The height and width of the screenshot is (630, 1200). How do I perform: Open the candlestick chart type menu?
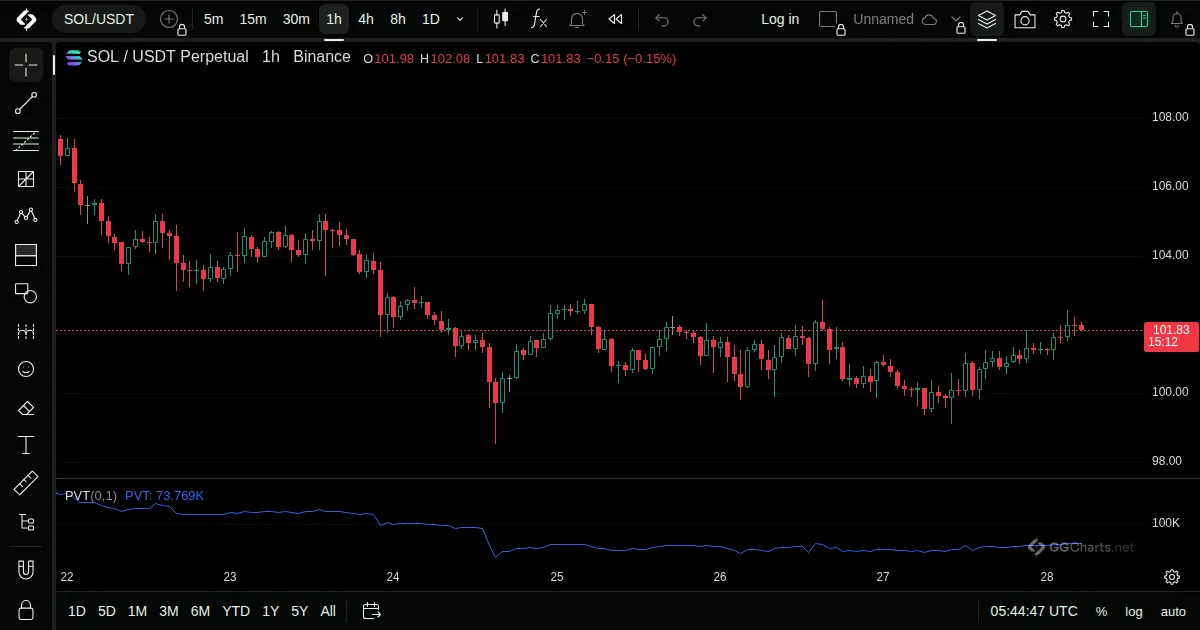tap(501, 19)
